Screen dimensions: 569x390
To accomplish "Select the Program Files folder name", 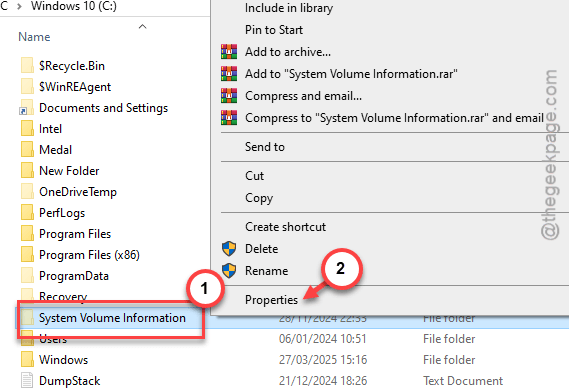I will (x=75, y=234).
